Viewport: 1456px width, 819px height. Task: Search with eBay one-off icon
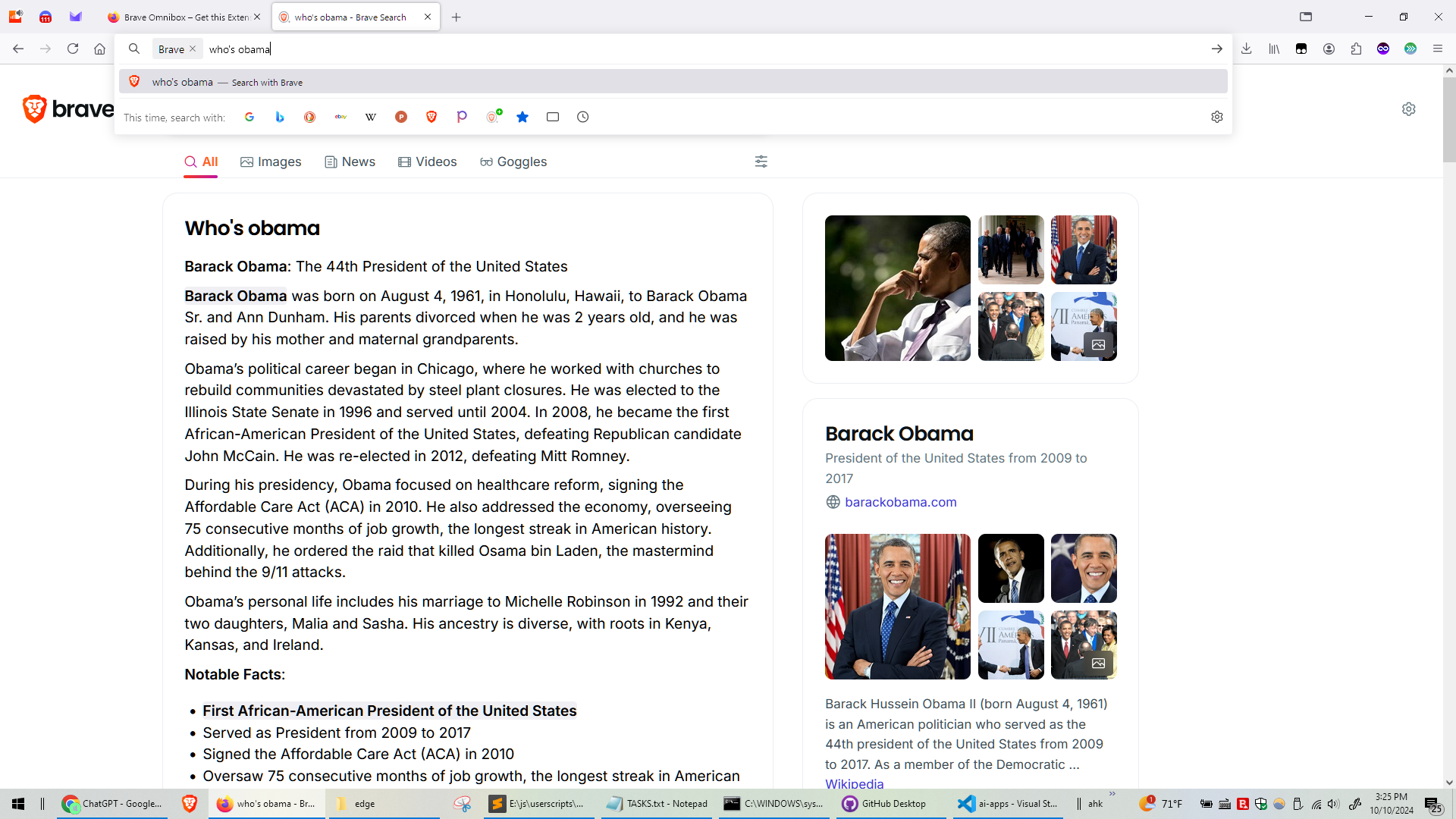[340, 117]
